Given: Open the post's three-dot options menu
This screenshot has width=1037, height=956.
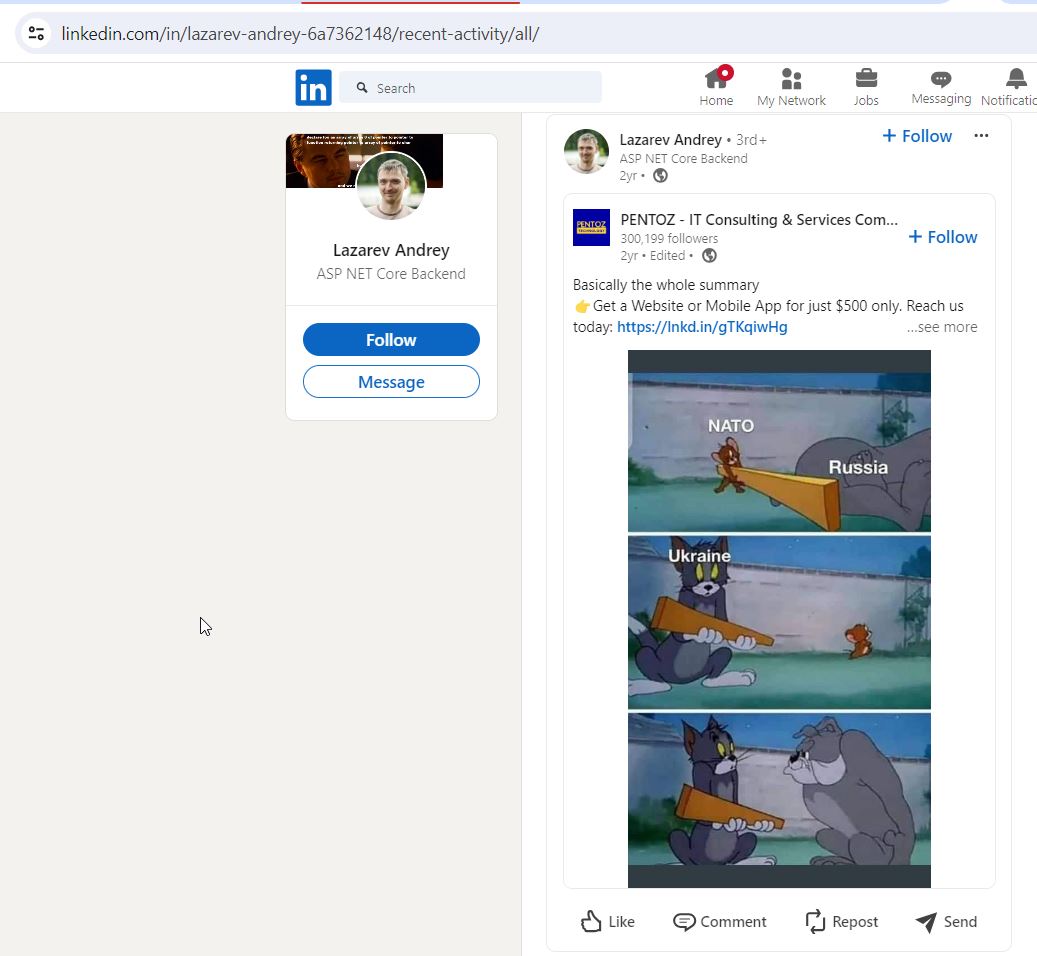Looking at the screenshot, I should [x=981, y=136].
